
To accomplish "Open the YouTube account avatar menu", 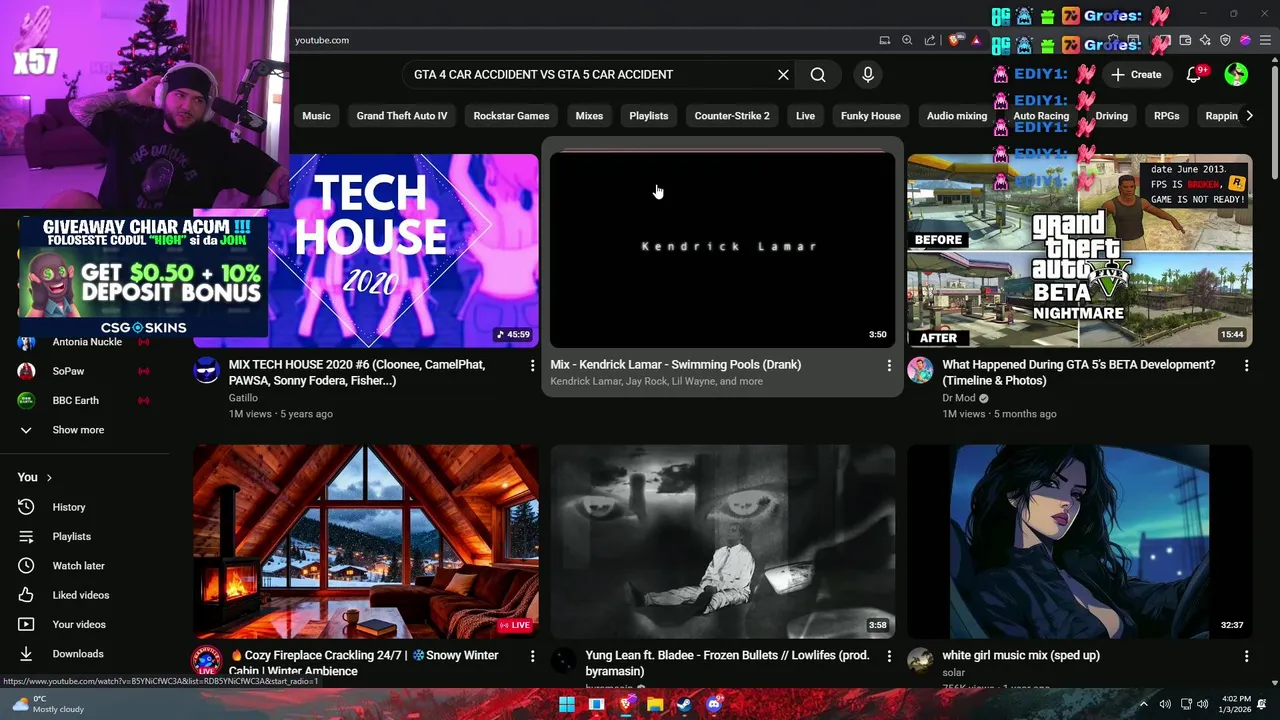I will tap(1236, 75).
